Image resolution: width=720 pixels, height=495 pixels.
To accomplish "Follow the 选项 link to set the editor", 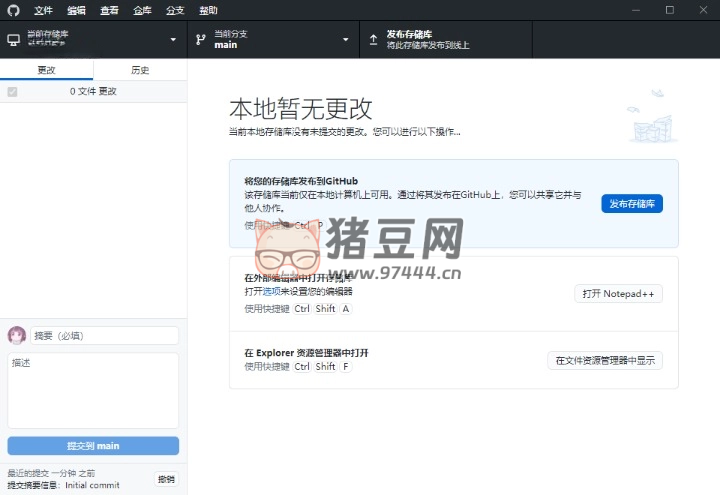I will point(272,291).
